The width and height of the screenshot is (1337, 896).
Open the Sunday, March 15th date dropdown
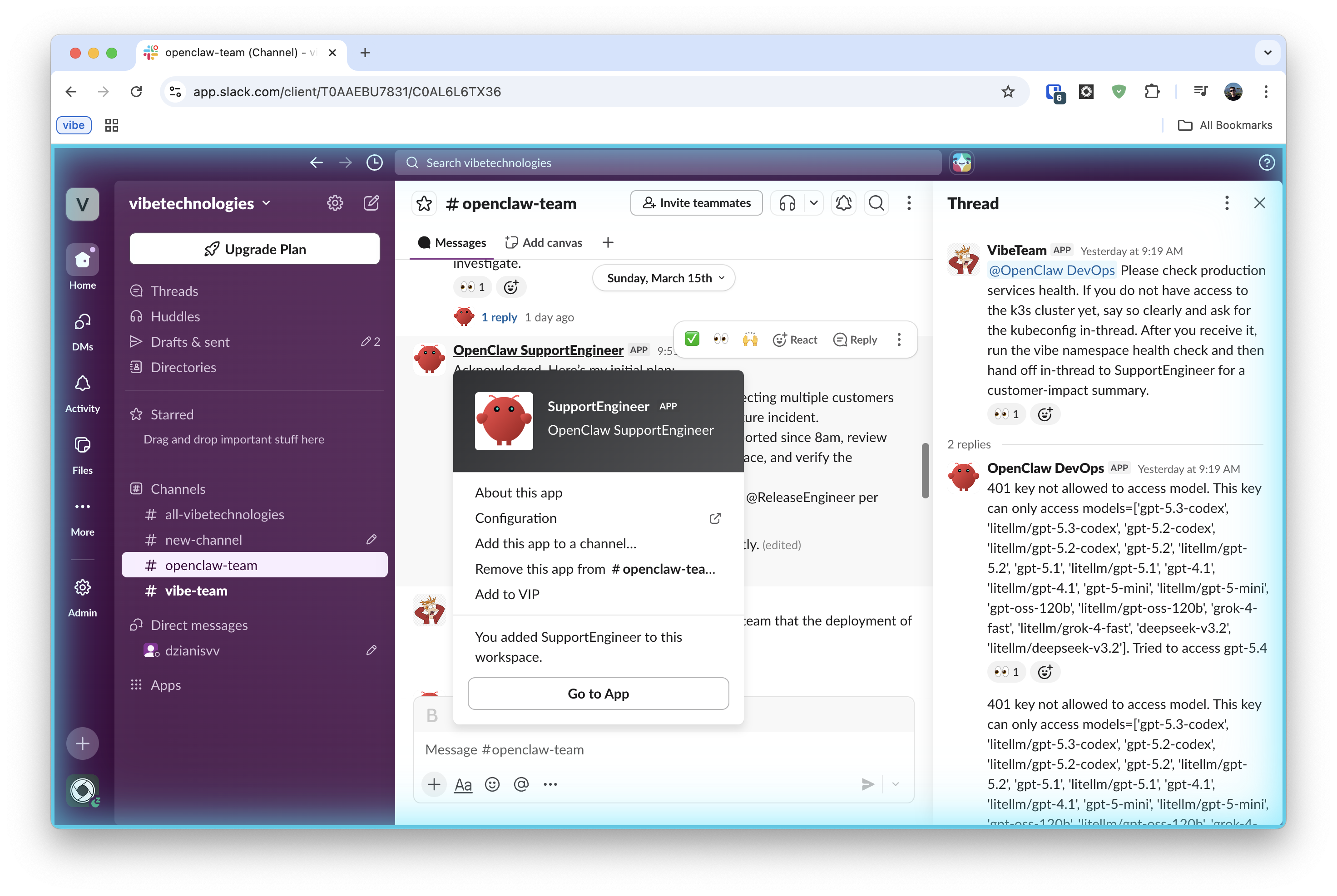[x=663, y=278]
